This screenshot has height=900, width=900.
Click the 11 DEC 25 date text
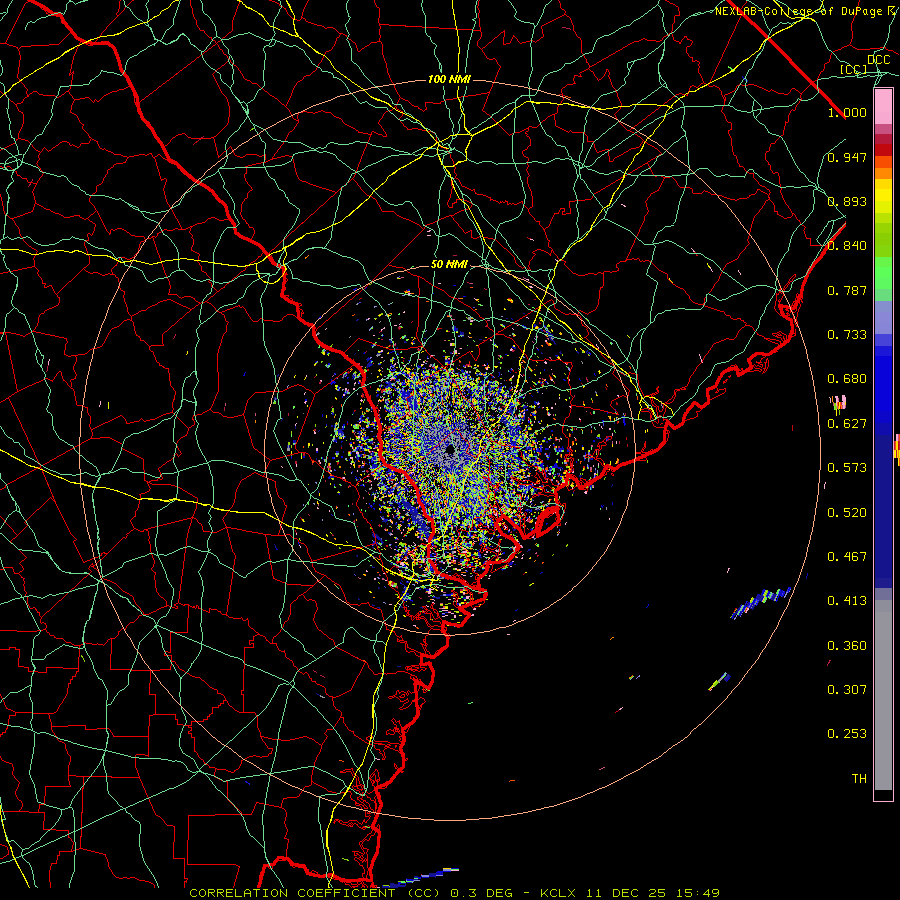pos(625,893)
